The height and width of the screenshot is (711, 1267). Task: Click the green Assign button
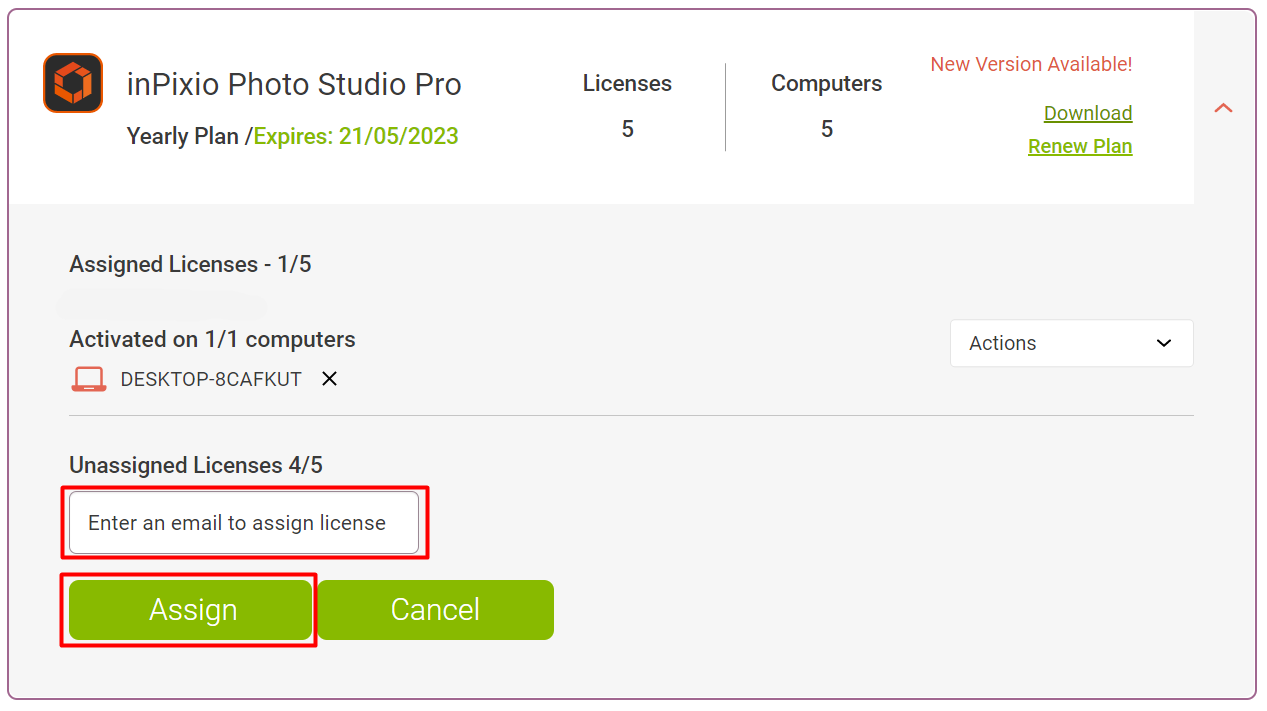tap(190, 609)
